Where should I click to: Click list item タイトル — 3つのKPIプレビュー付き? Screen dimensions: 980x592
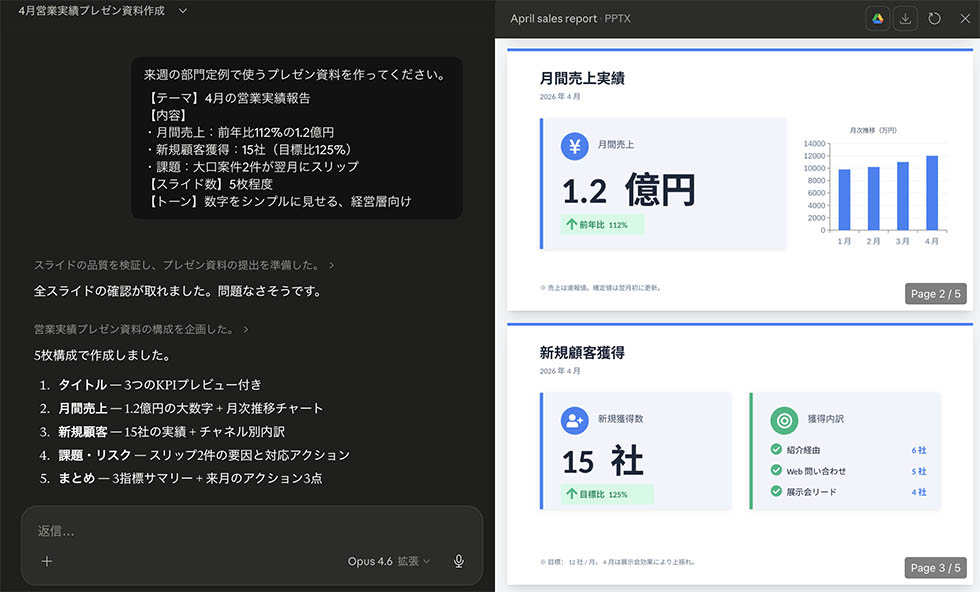coord(159,384)
